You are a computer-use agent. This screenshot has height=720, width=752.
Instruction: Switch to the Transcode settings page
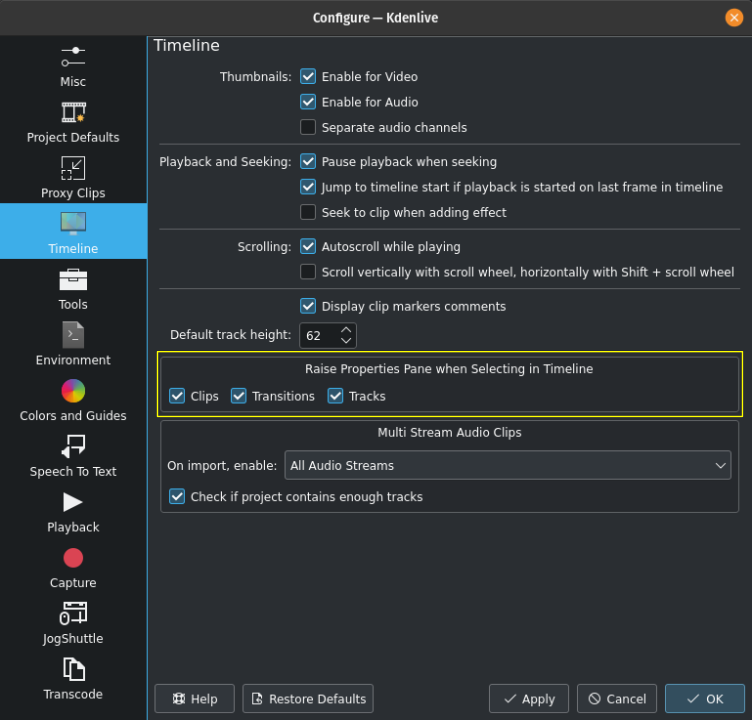(x=73, y=679)
